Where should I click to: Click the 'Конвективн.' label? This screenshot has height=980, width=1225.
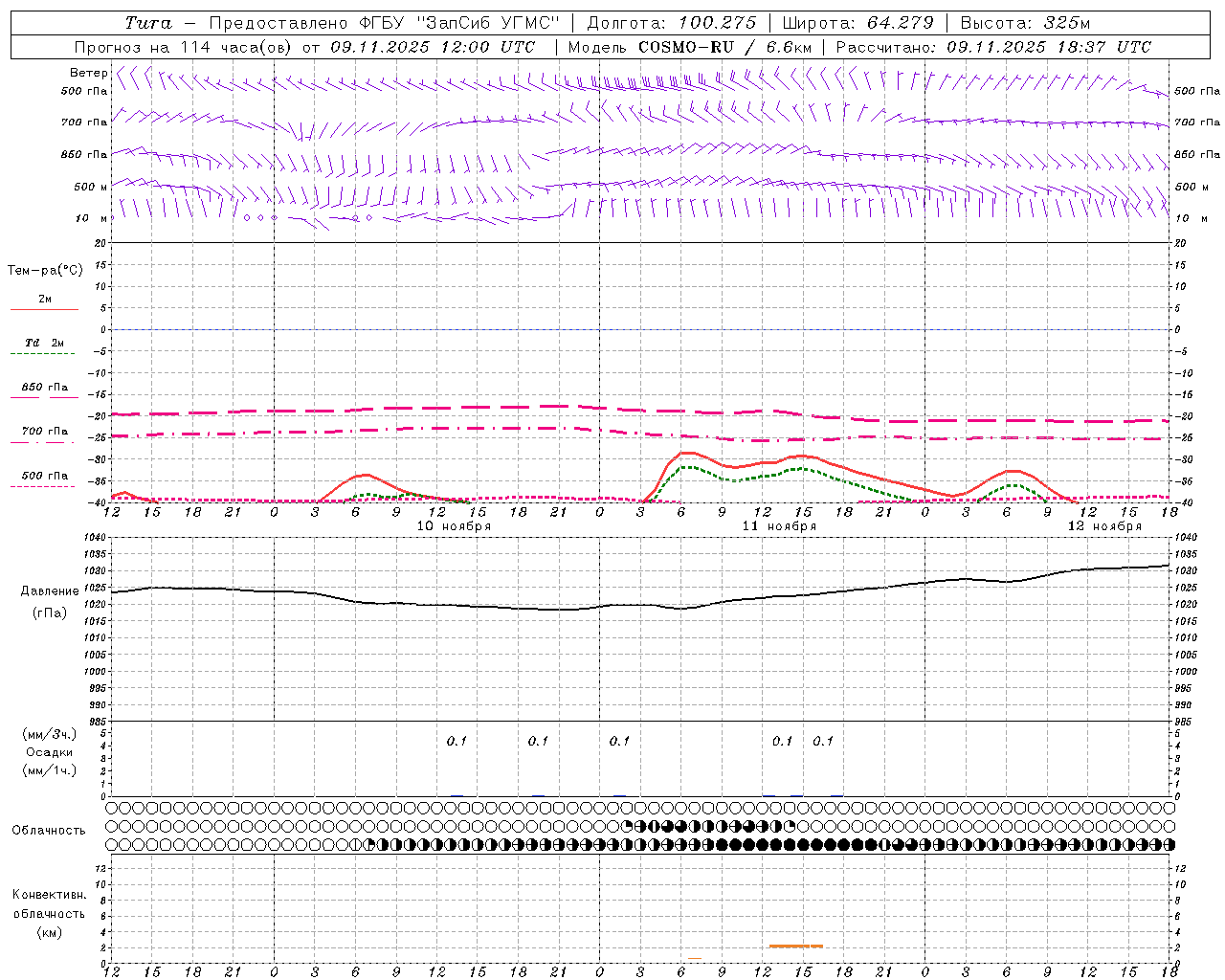click(x=50, y=895)
